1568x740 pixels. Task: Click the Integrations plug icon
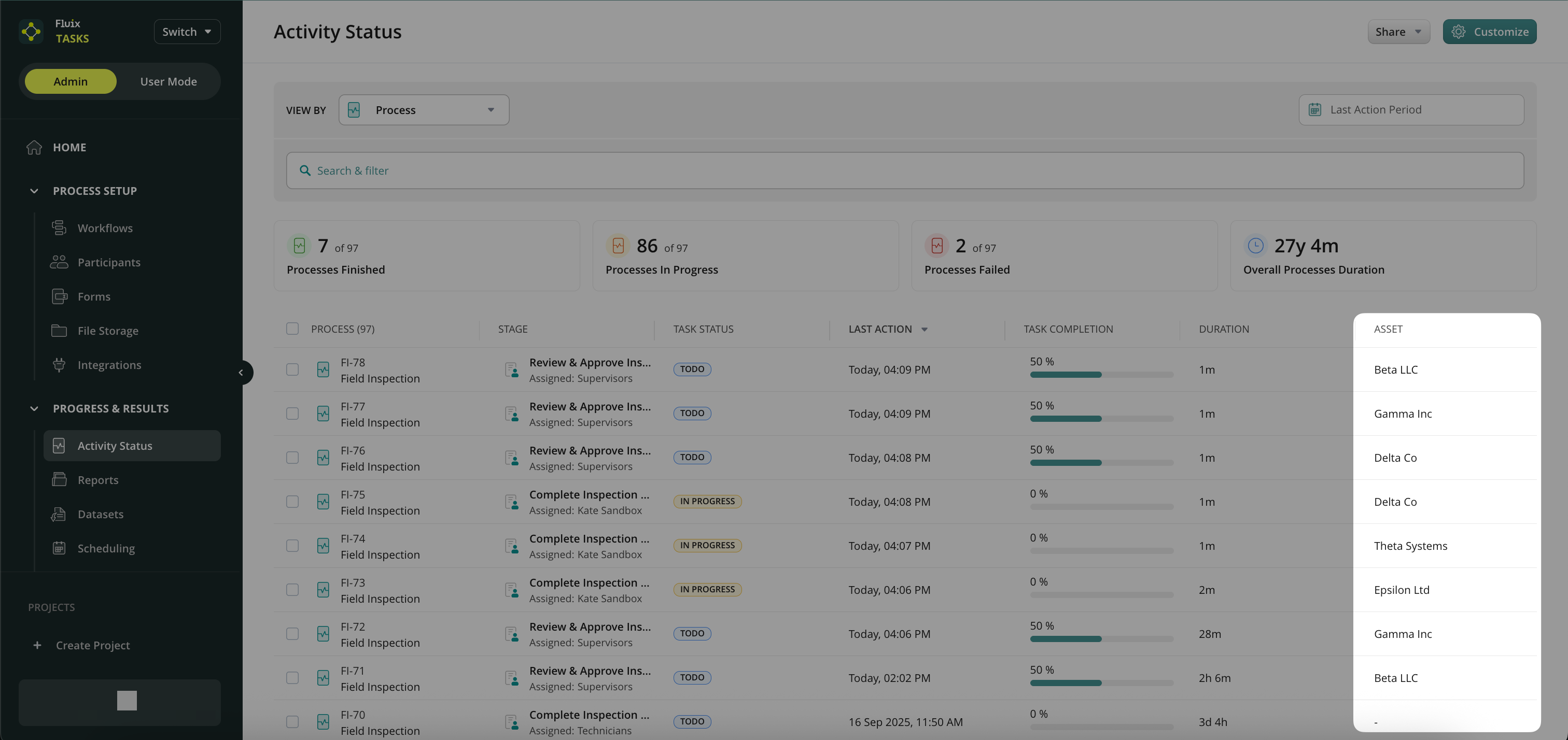(59, 364)
